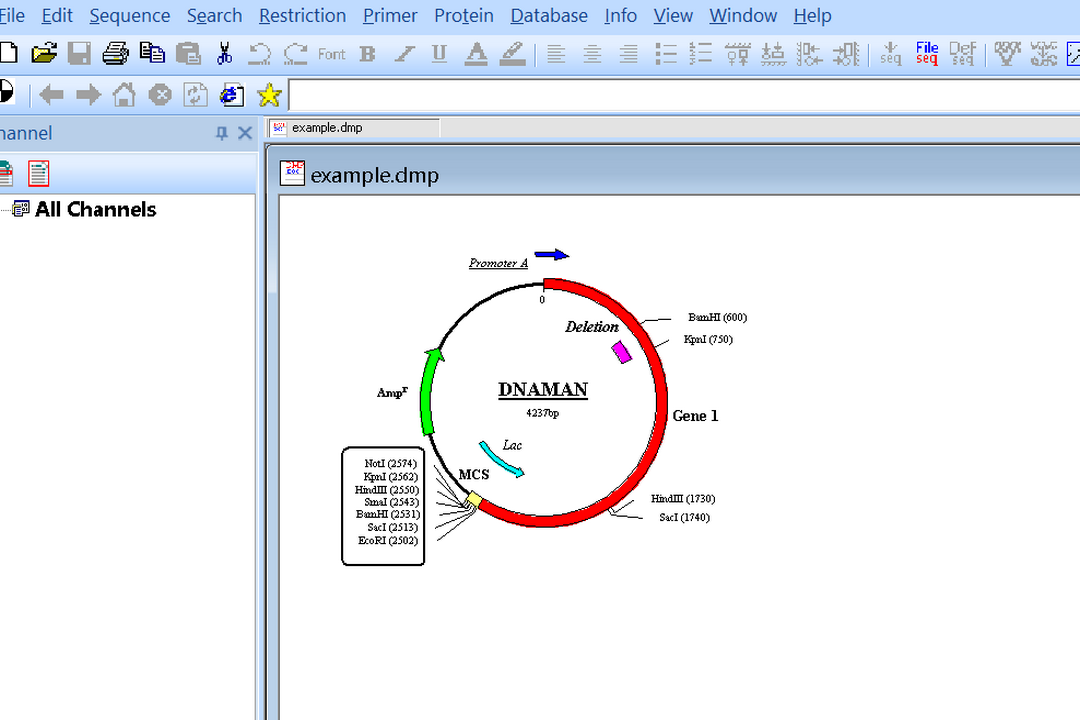Image resolution: width=1080 pixels, height=720 pixels.
Task: Click the Font button in toolbar
Action: (x=331, y=54)
